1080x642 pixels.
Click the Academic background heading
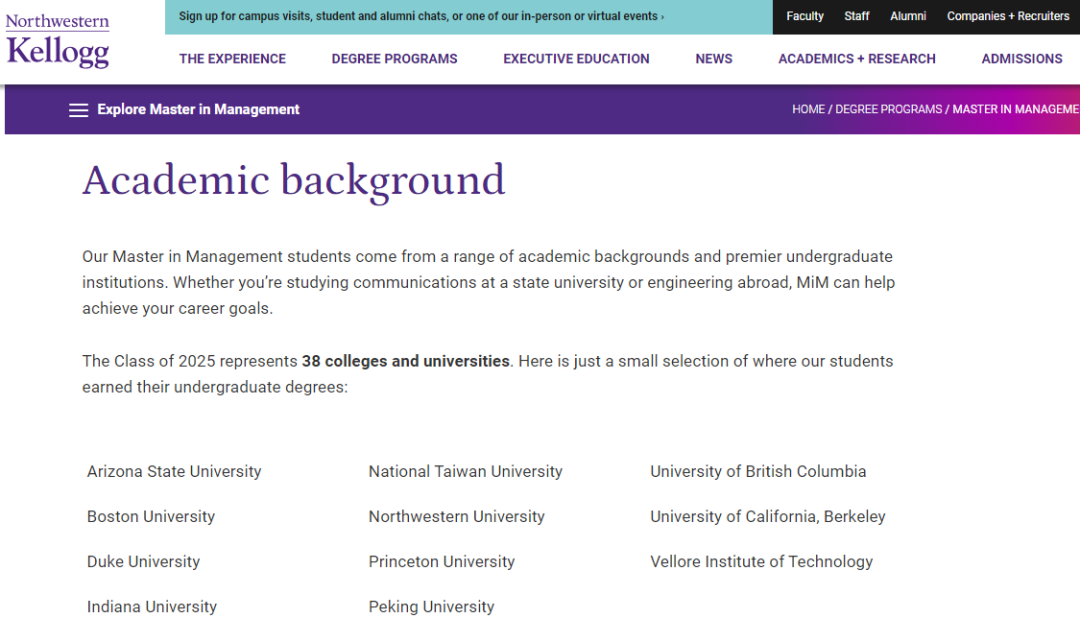click(294, 180)
